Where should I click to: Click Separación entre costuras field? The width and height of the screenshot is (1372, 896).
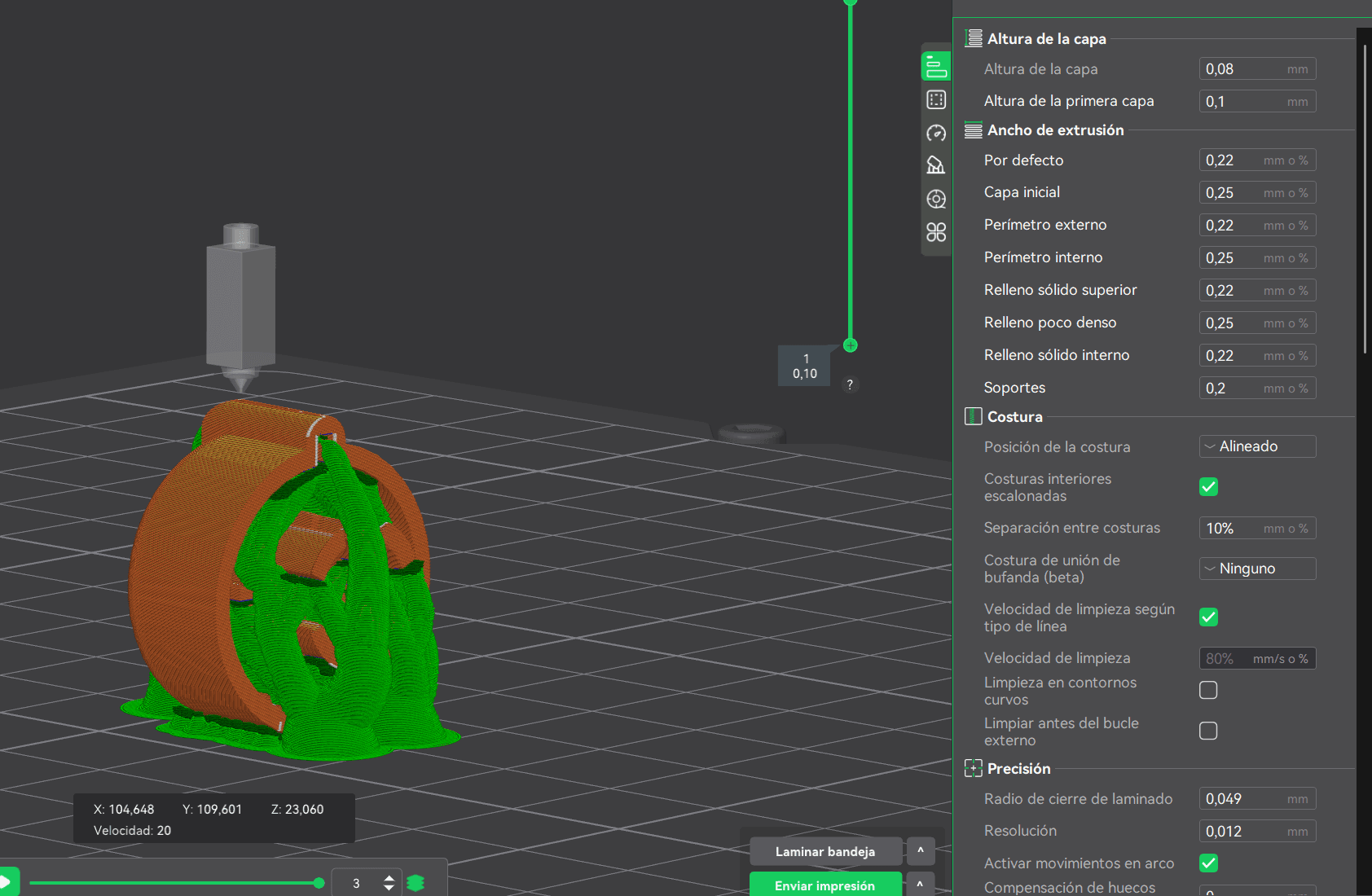click(1257, 529)
